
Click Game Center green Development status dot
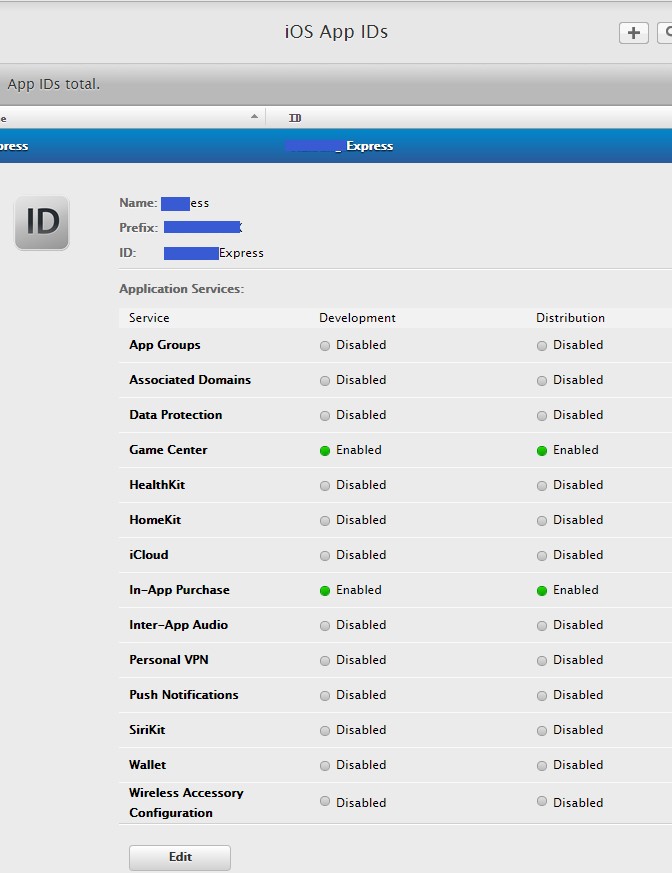pyautogui.click(x=325, y=451)
